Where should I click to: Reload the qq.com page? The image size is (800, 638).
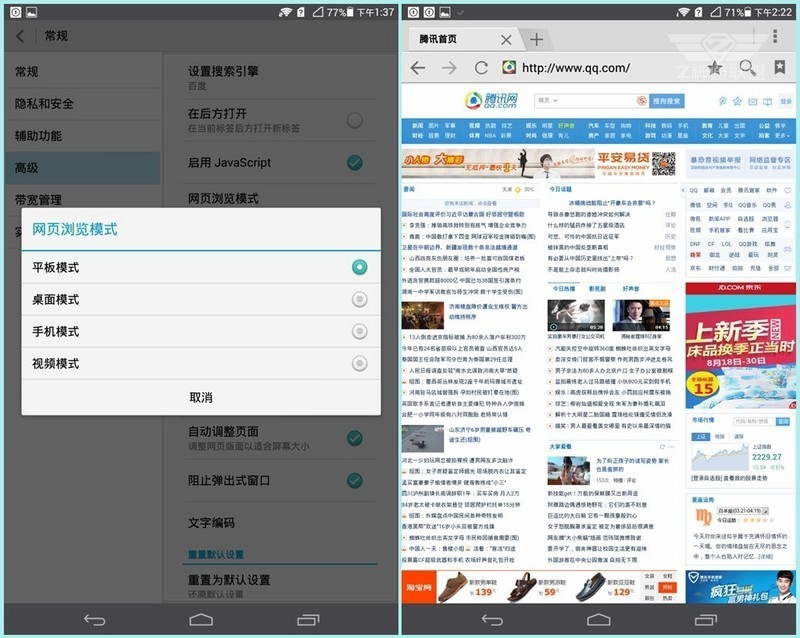coord(481,67)
